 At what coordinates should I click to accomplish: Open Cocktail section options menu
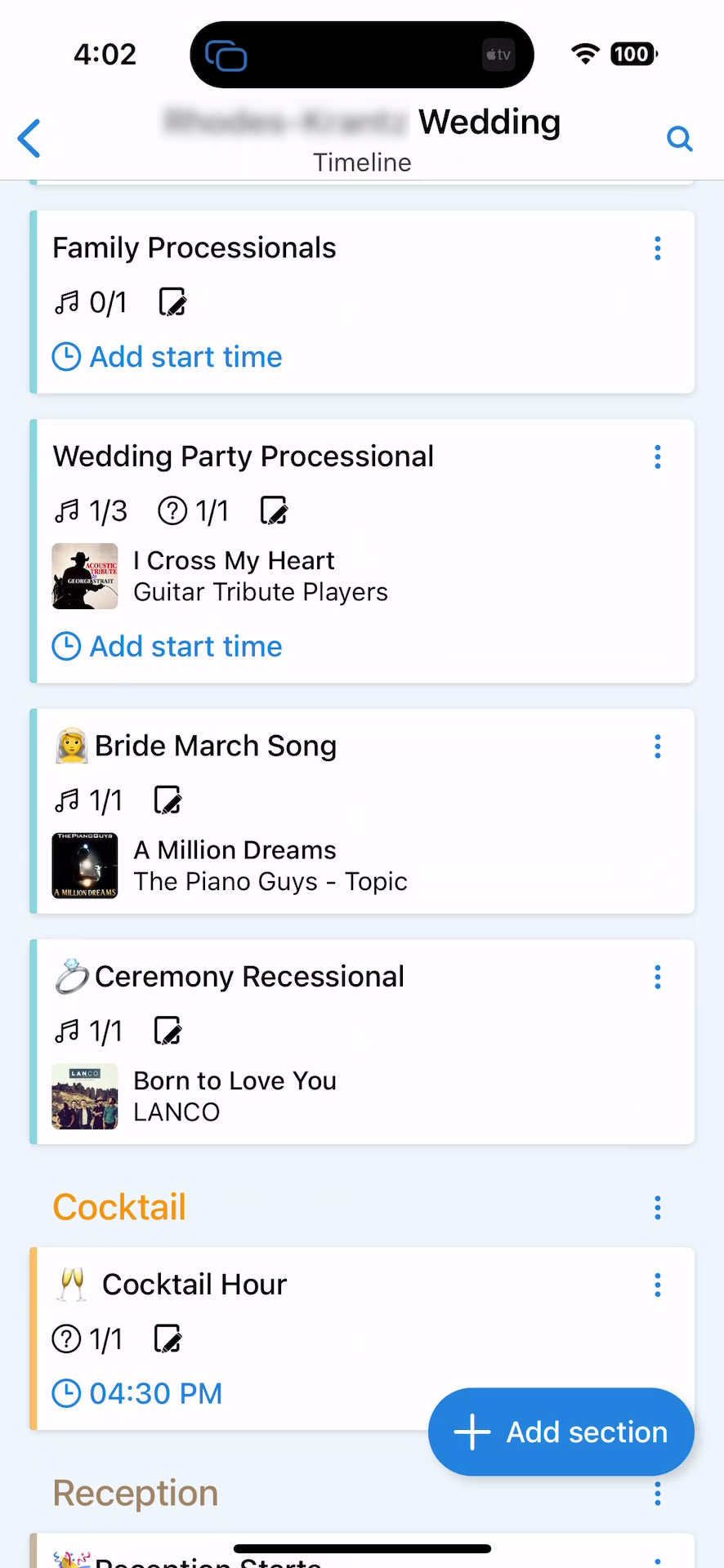click(658, 1208)
